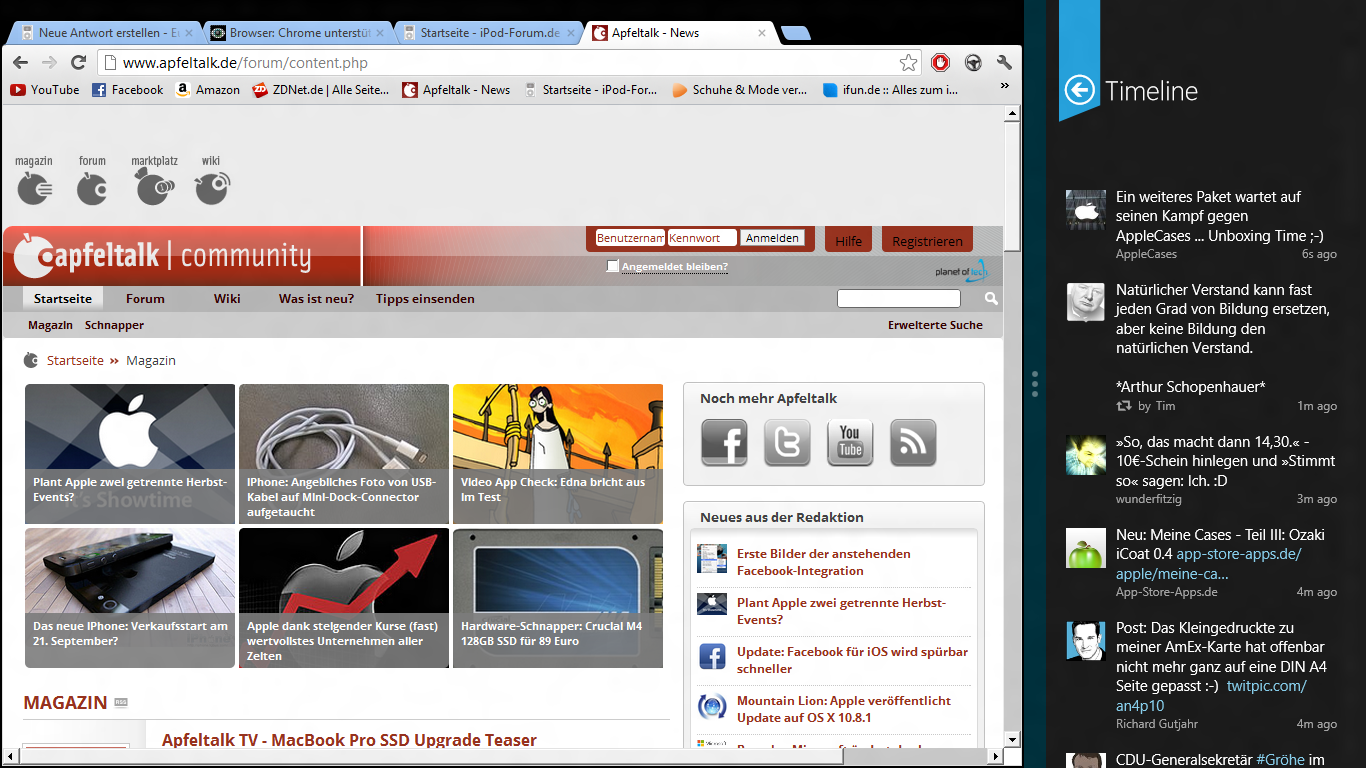Open app-store-apps.de link in Timeline
This screenshot has height=768, width=1366.
(1208, 564)
